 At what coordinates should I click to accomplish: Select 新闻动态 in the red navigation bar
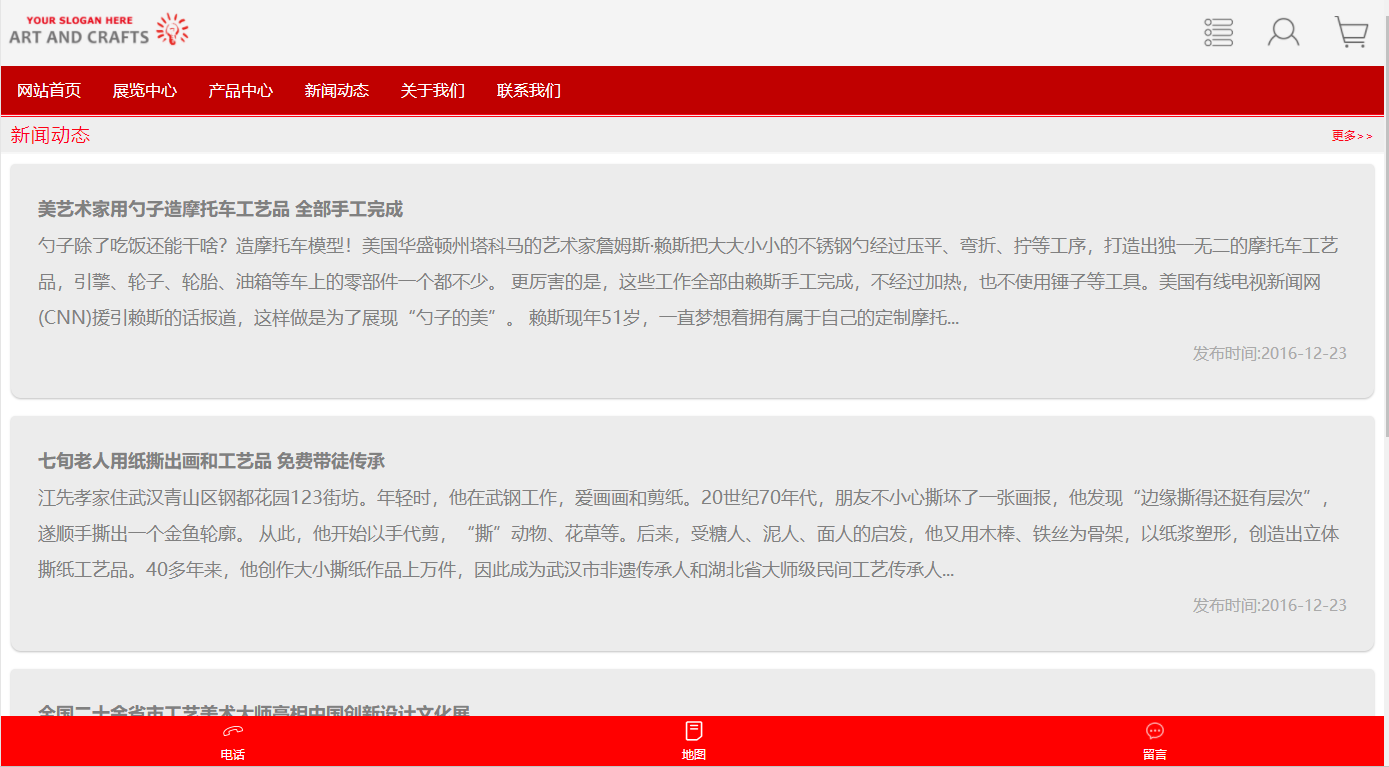tap(337, 91)
